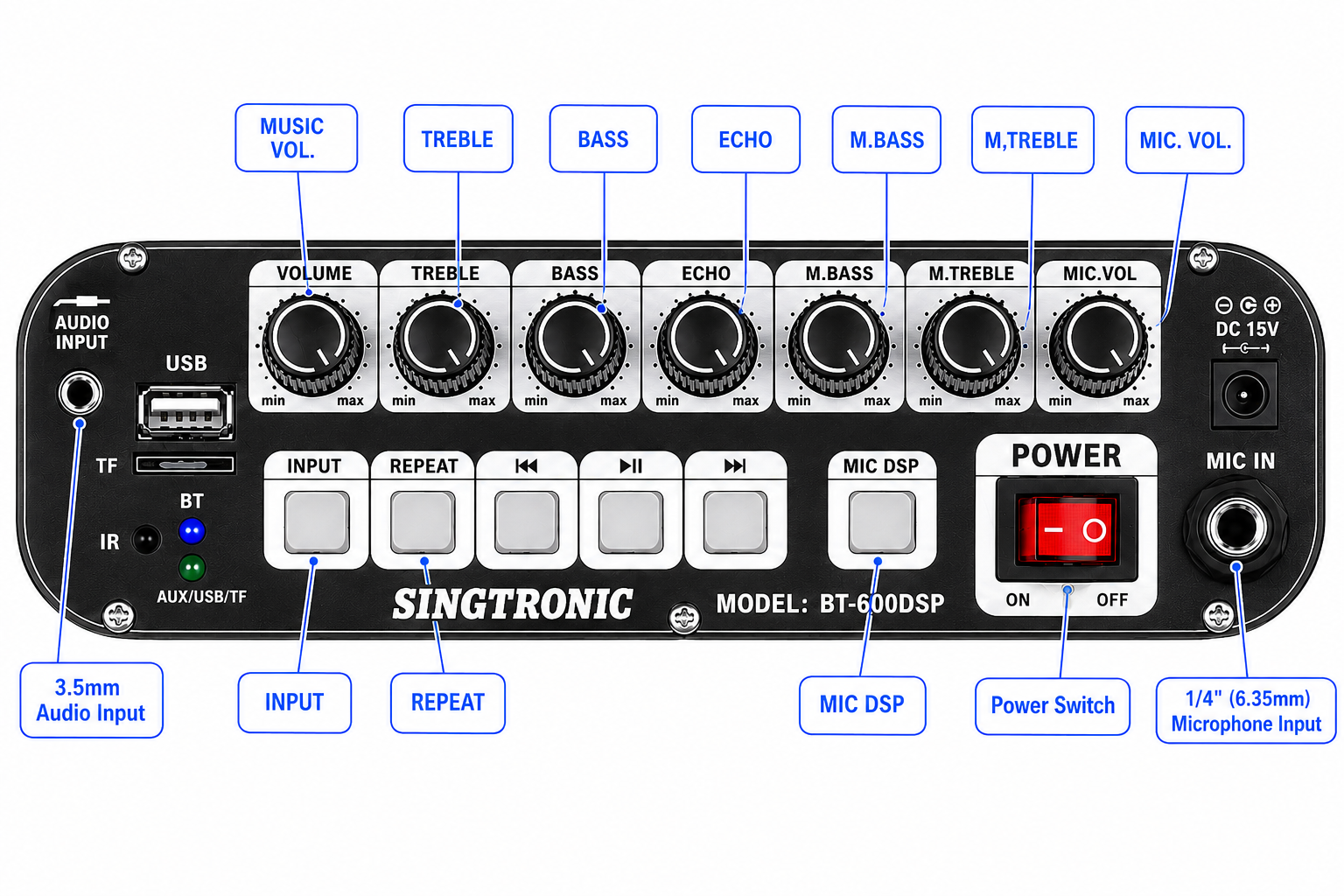Push the MIC DSP button on the panel
The width and height of the screenshot is (1344, 896).
(x=882, y=521)
